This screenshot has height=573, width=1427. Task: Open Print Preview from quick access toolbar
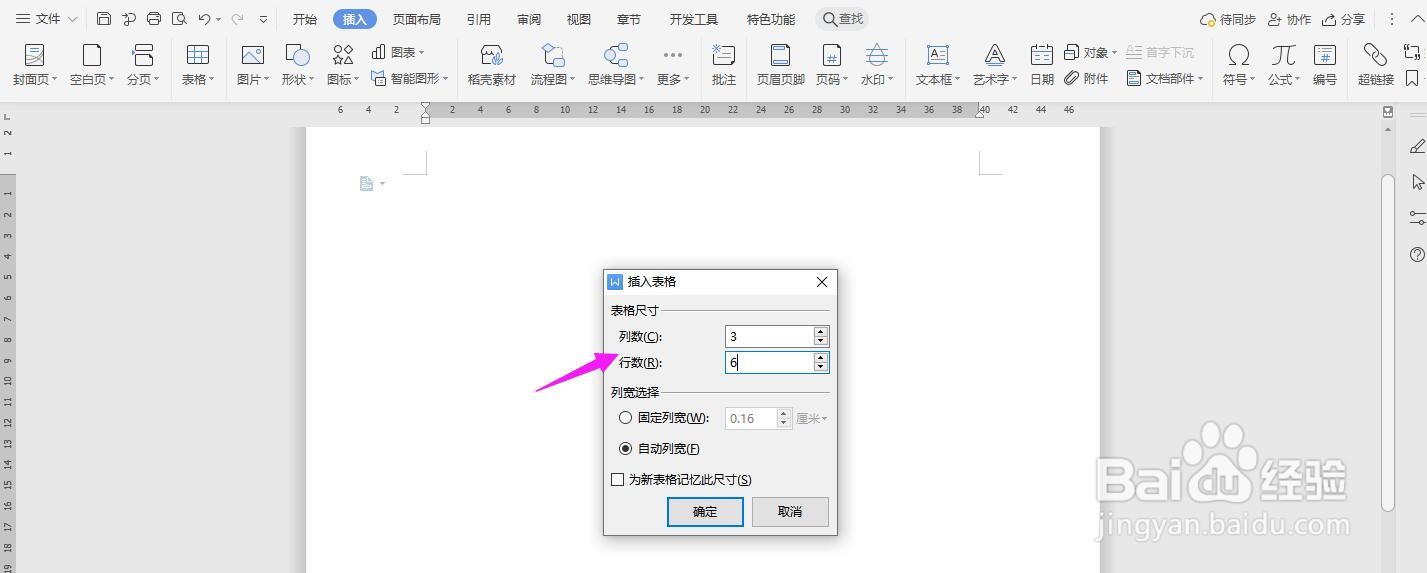179,19
